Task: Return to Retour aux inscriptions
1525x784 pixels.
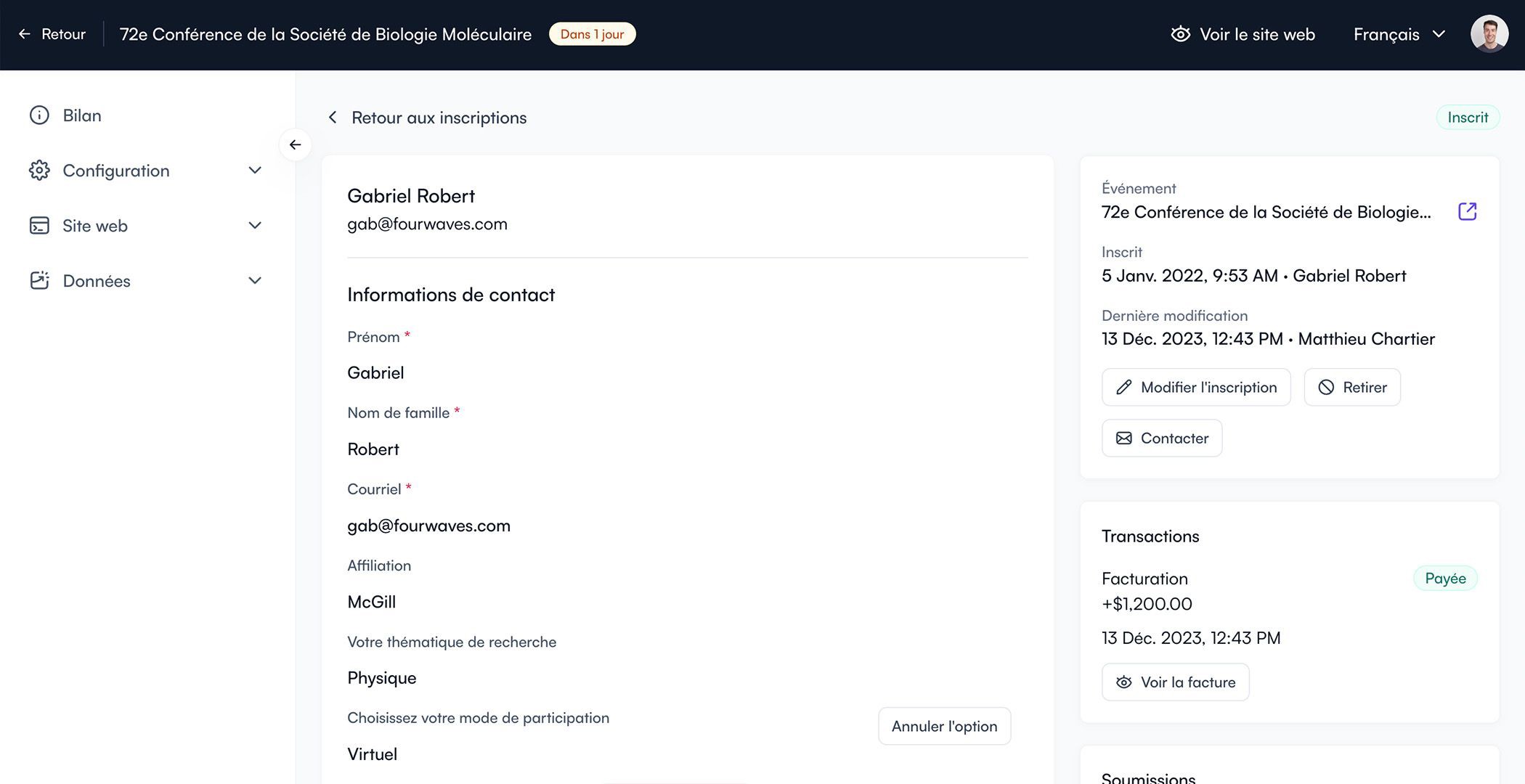Action: tap(428, 118)
